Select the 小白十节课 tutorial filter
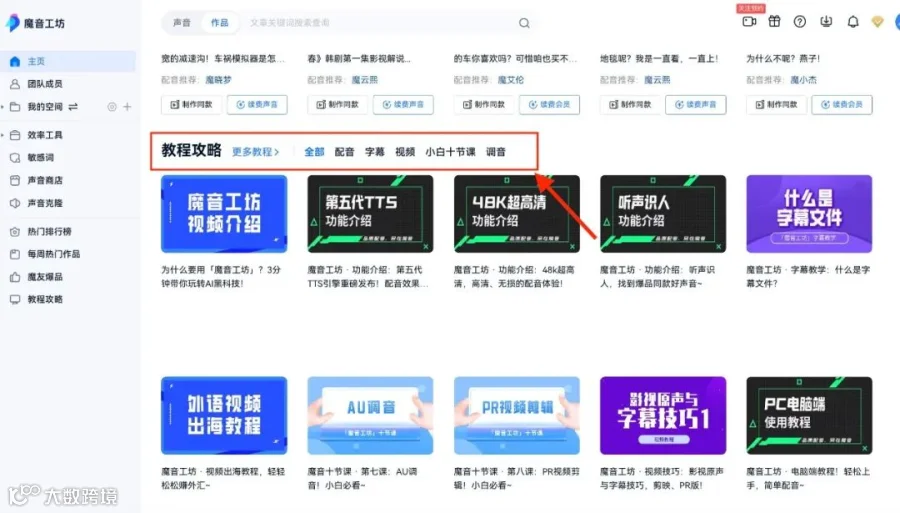The image size is (900, 513). click(450, 152)
